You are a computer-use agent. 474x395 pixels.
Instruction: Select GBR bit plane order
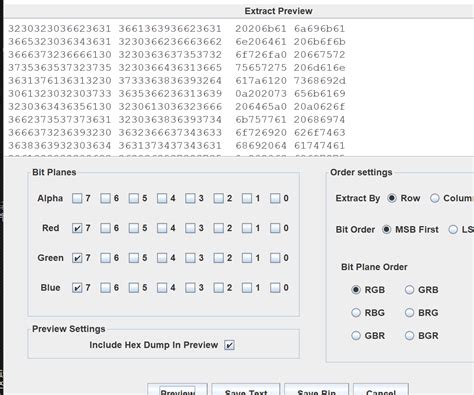click(x=356, y=336)
